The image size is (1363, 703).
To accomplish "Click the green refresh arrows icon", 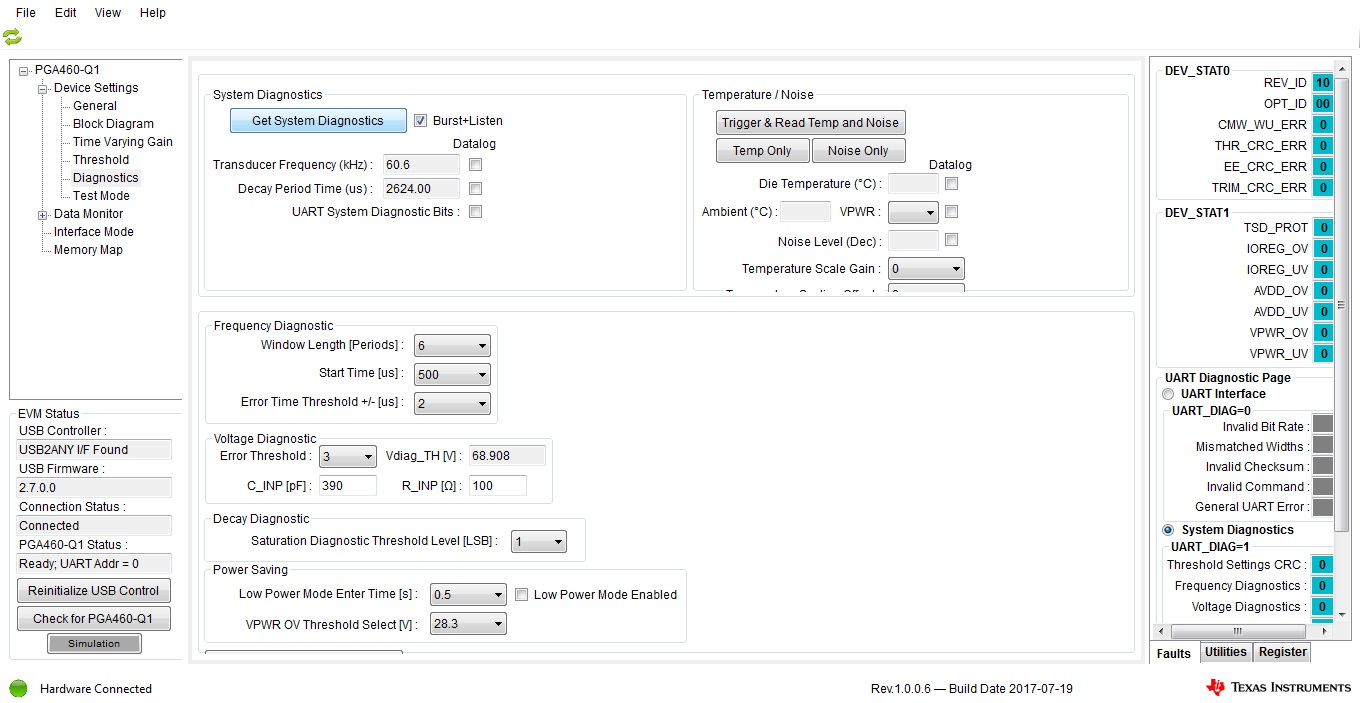I will (12, 37).
